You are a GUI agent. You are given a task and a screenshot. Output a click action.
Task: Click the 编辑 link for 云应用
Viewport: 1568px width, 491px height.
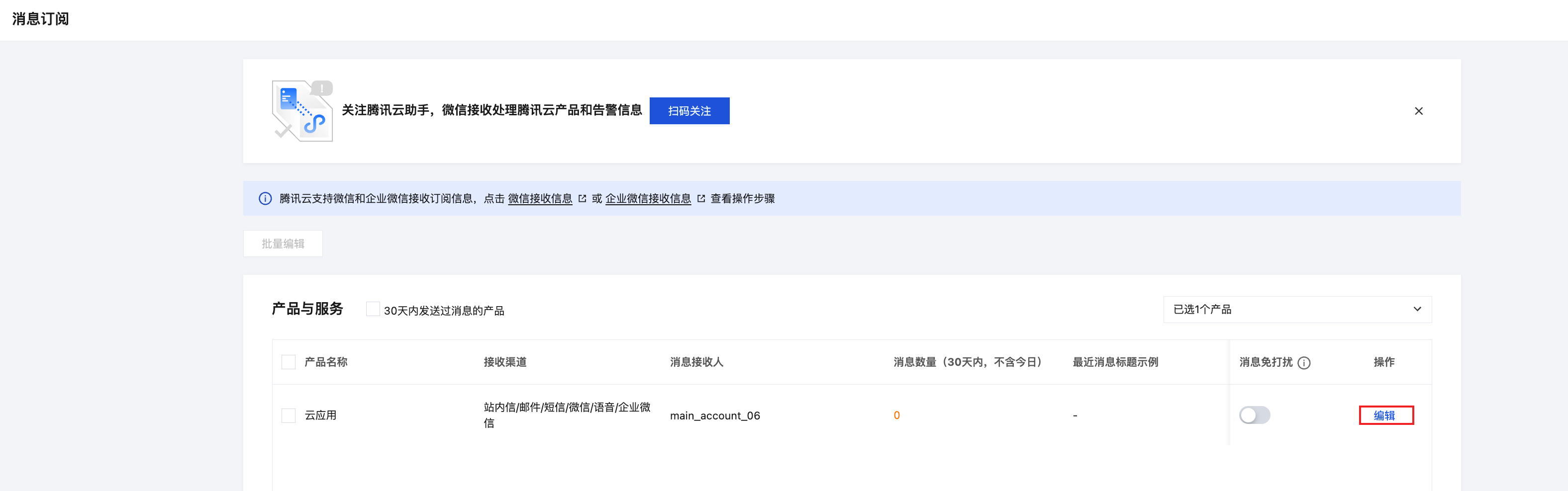coord(1384,415)
